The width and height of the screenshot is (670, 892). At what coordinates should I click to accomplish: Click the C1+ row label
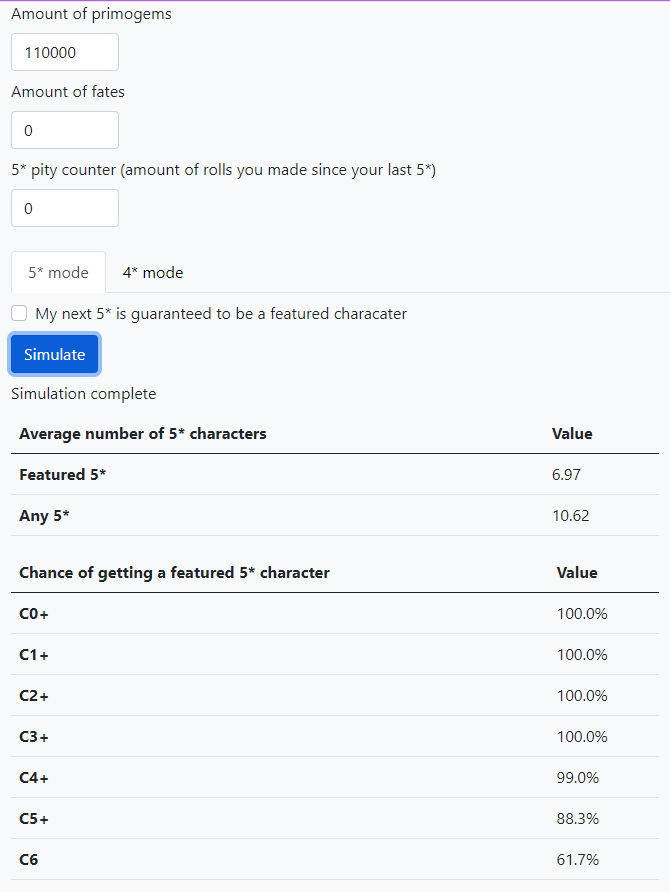[x=34, y=655]
